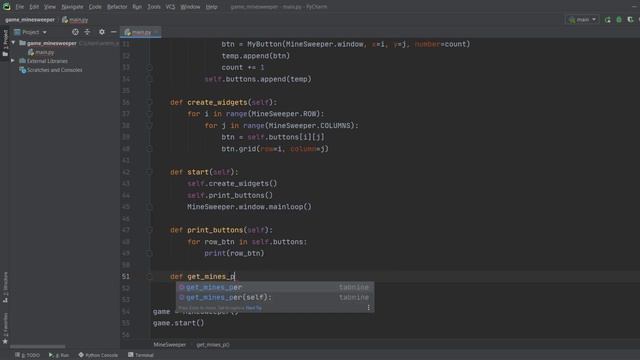Viewport: 640px width, 360px height.
Task: Select the game_minesweeper root folder in the tree
Action: pos(51,43)
